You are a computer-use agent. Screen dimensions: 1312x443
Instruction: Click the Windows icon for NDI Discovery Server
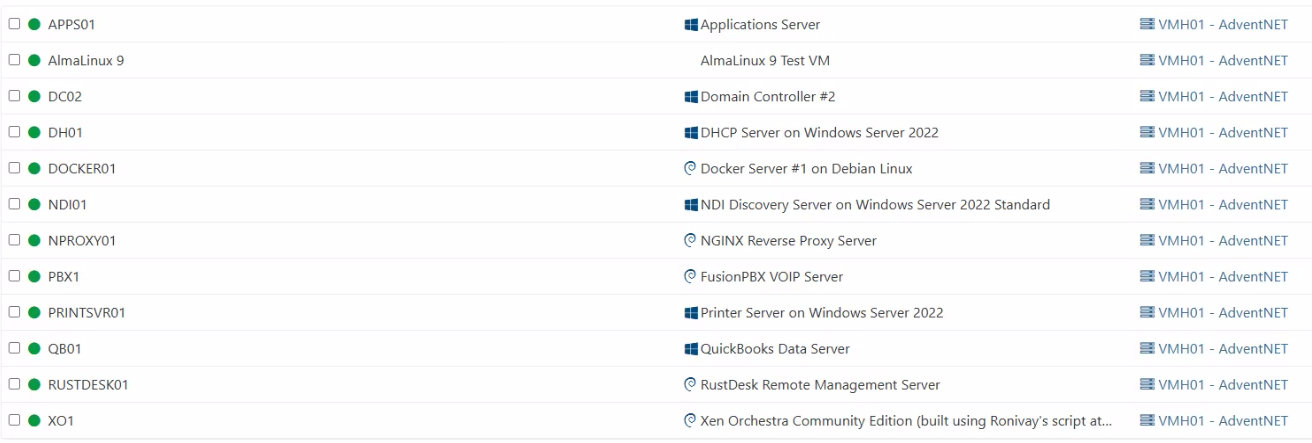click(x=691, y=204)
